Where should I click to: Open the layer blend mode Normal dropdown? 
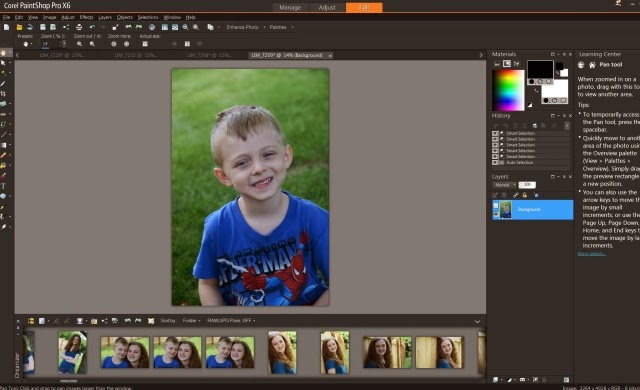(504, 185)
